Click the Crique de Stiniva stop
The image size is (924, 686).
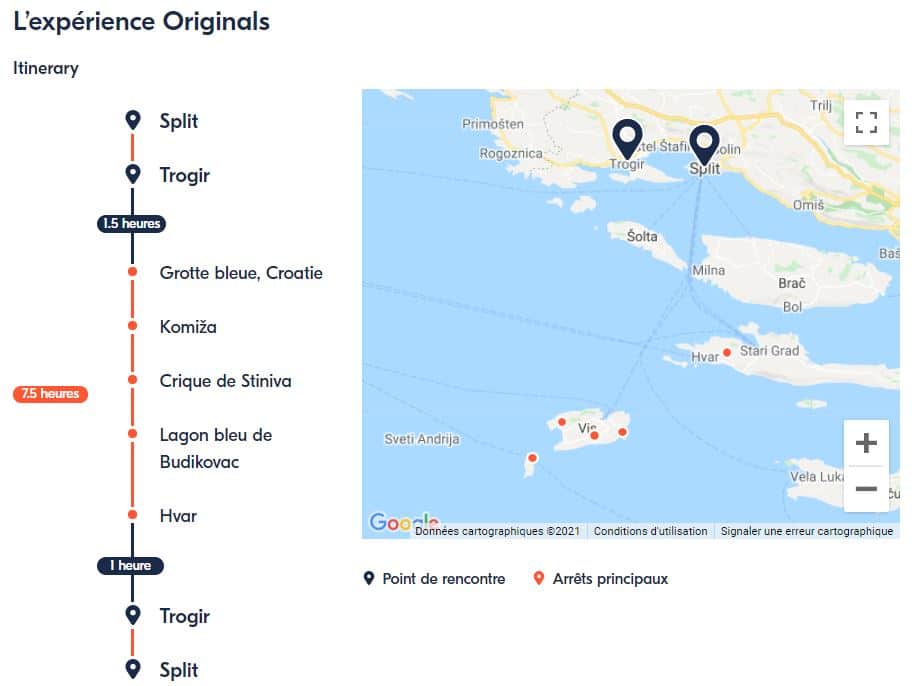coord(225,381)
